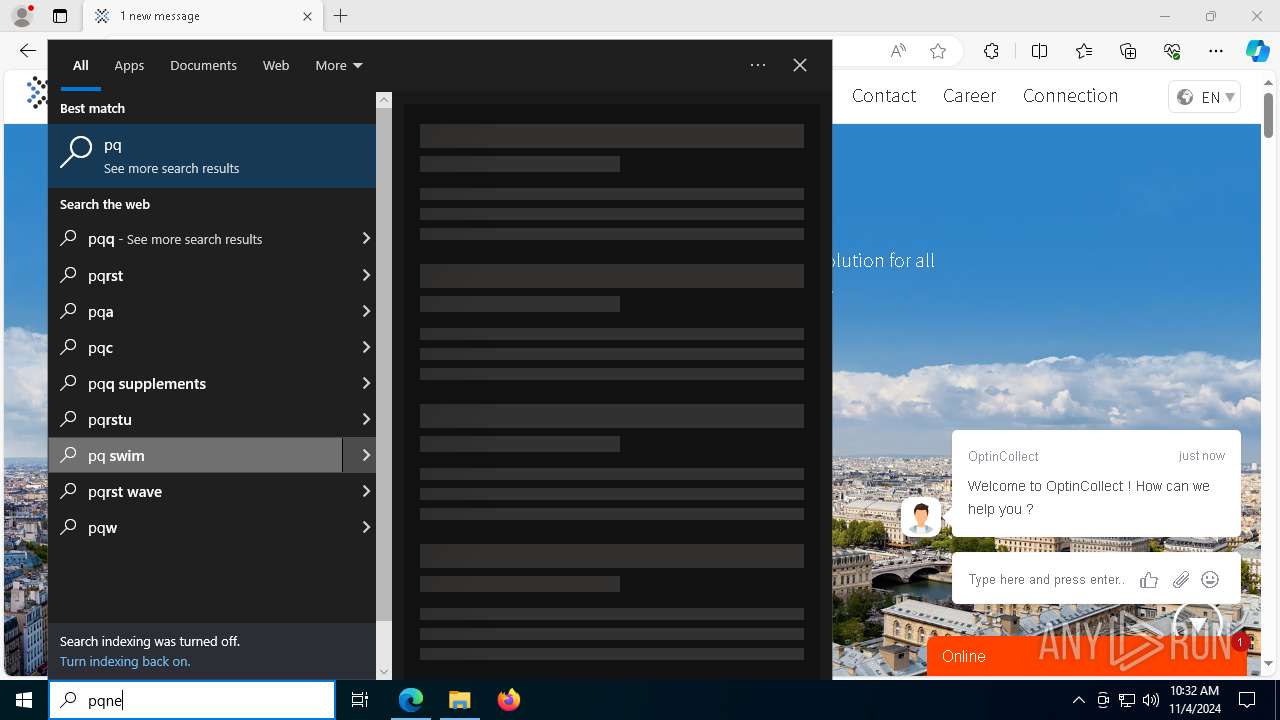This screenshot has height=720, width=1280.
Task: Expand arrow for 'pqrstu' suggestion
Action: (x=366, y=419)
